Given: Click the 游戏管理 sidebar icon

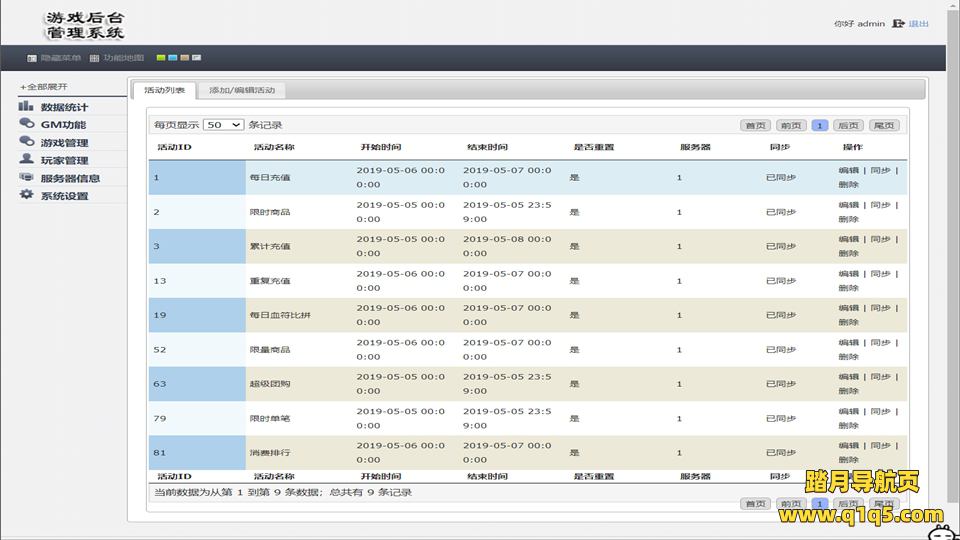Looking at the screenshot, I should 26,142.
